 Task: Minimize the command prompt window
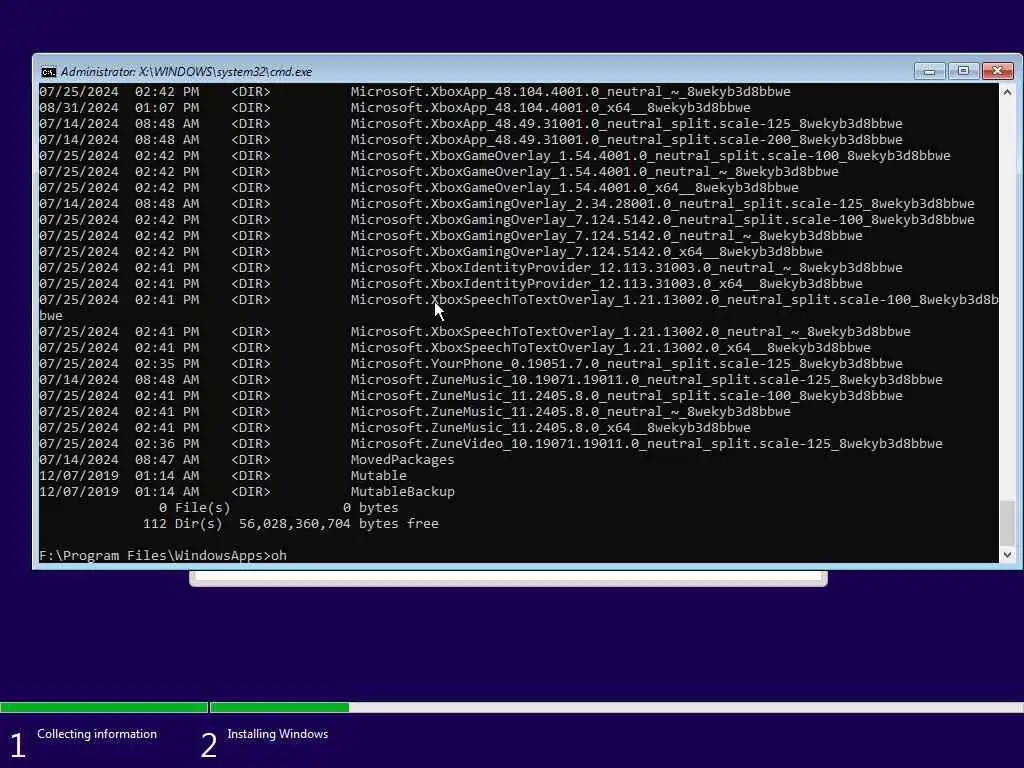coord(929,71)
